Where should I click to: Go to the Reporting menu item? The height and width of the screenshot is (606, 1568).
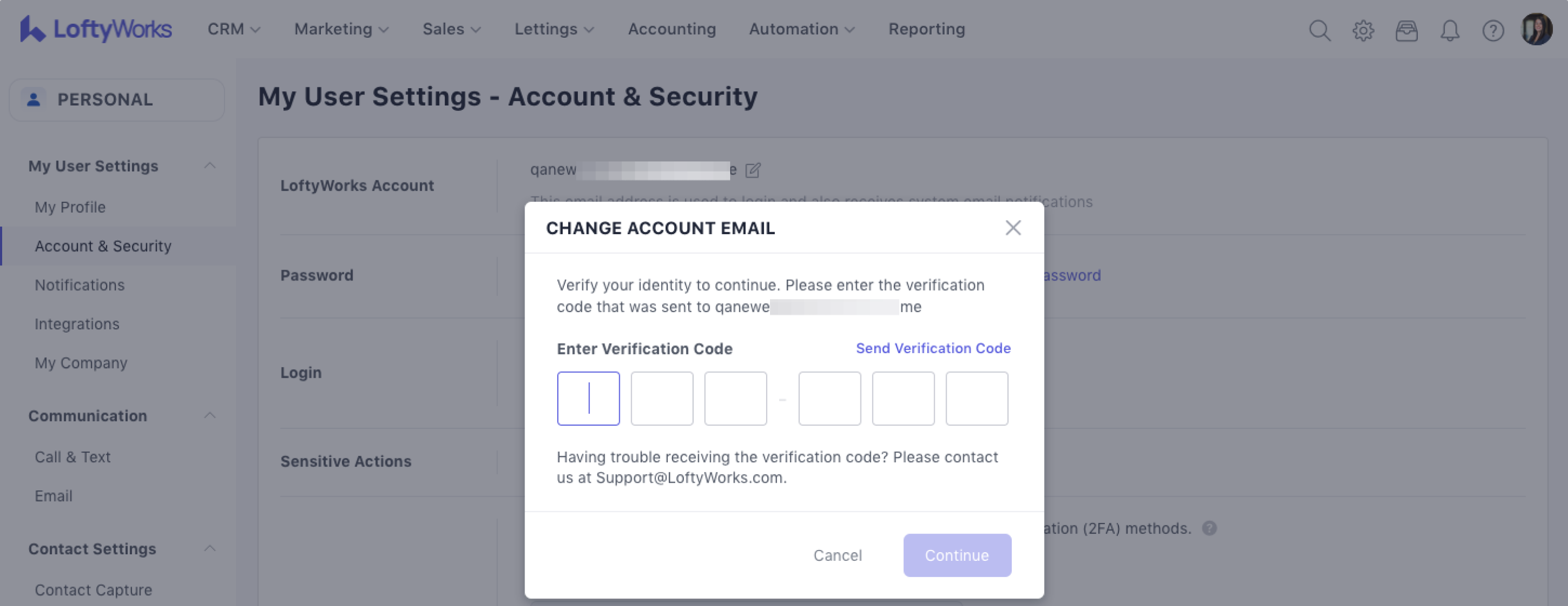(x=927, y=29)
